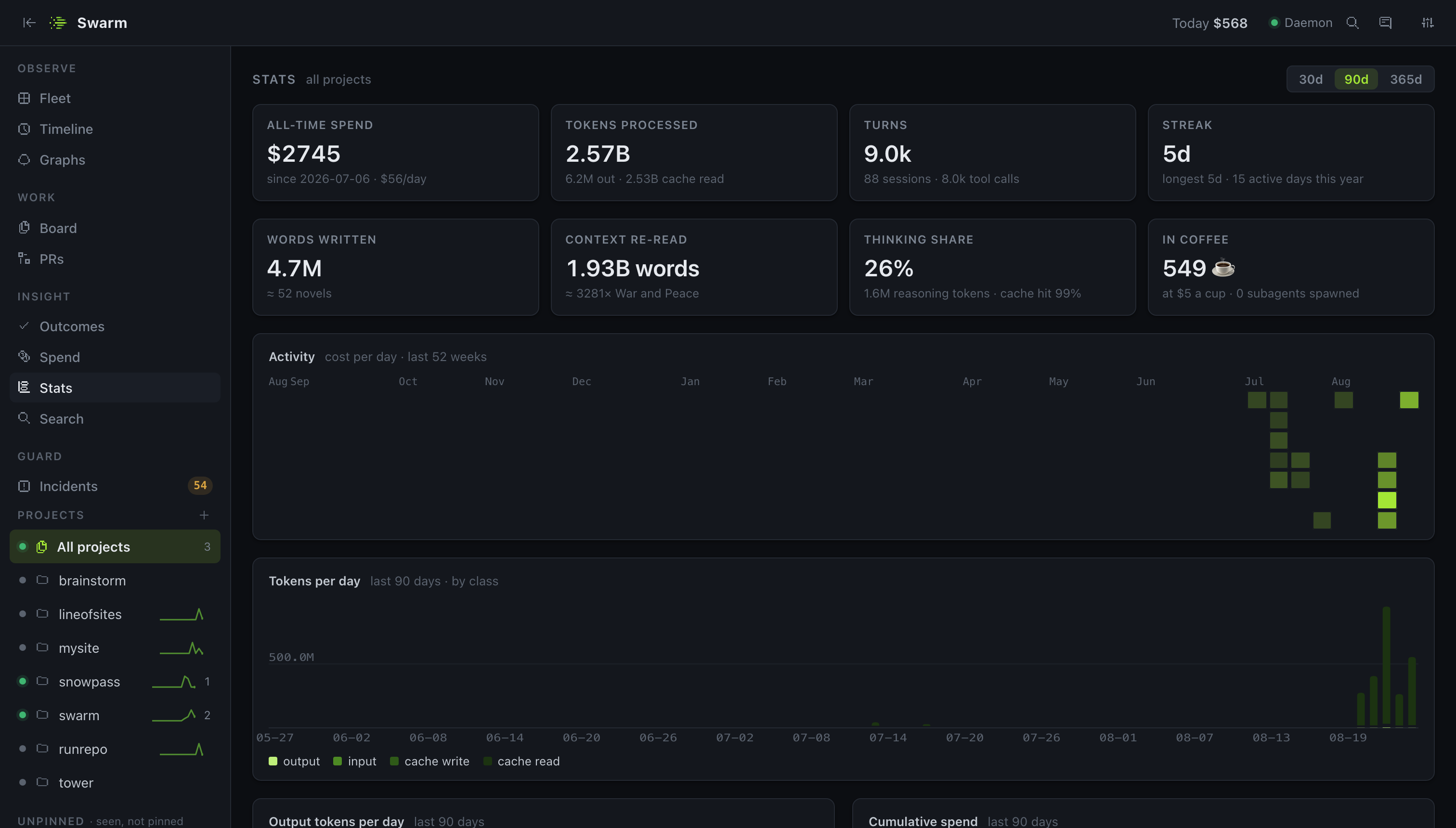Select the swarm project row
The image size is (1456, 828).
pos(115,714)
